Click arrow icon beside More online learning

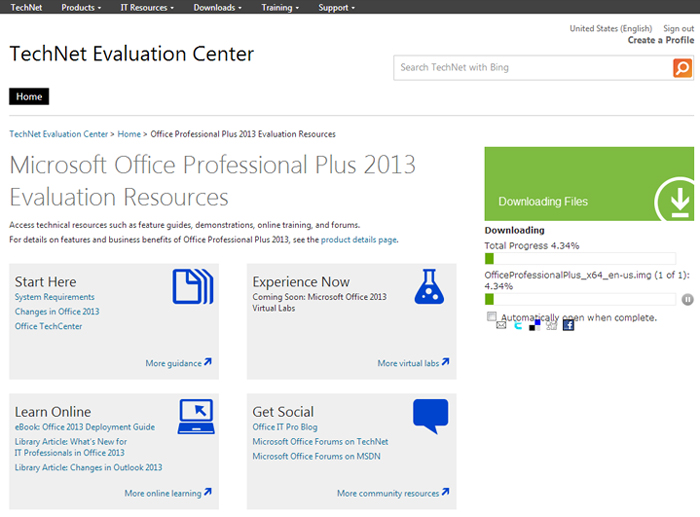pyautogui.click(x=208, y=492)
